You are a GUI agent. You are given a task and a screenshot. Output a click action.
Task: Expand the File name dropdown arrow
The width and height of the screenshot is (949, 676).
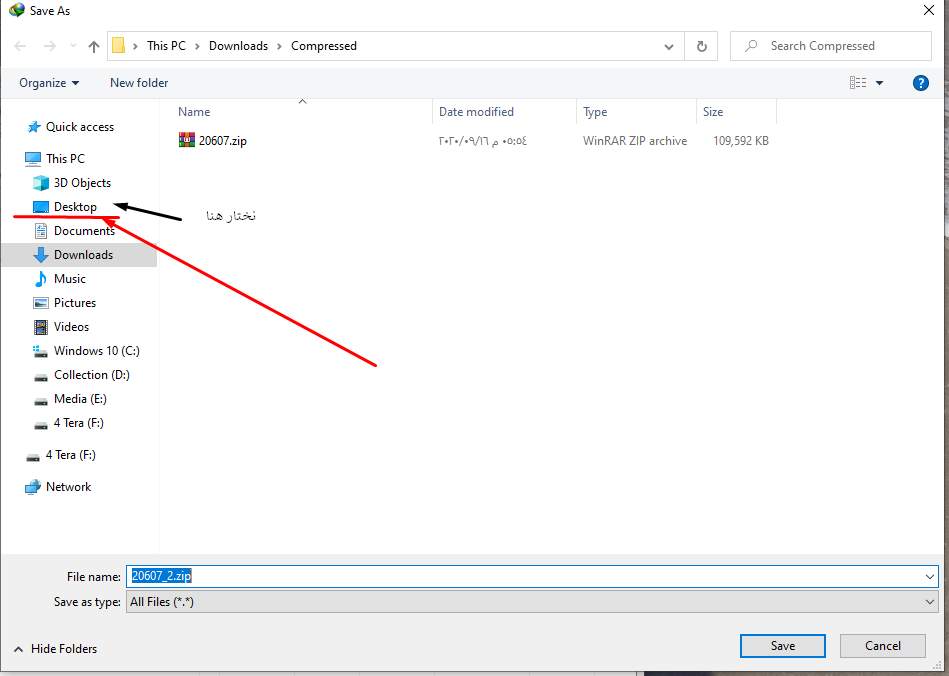pos(930,577)
